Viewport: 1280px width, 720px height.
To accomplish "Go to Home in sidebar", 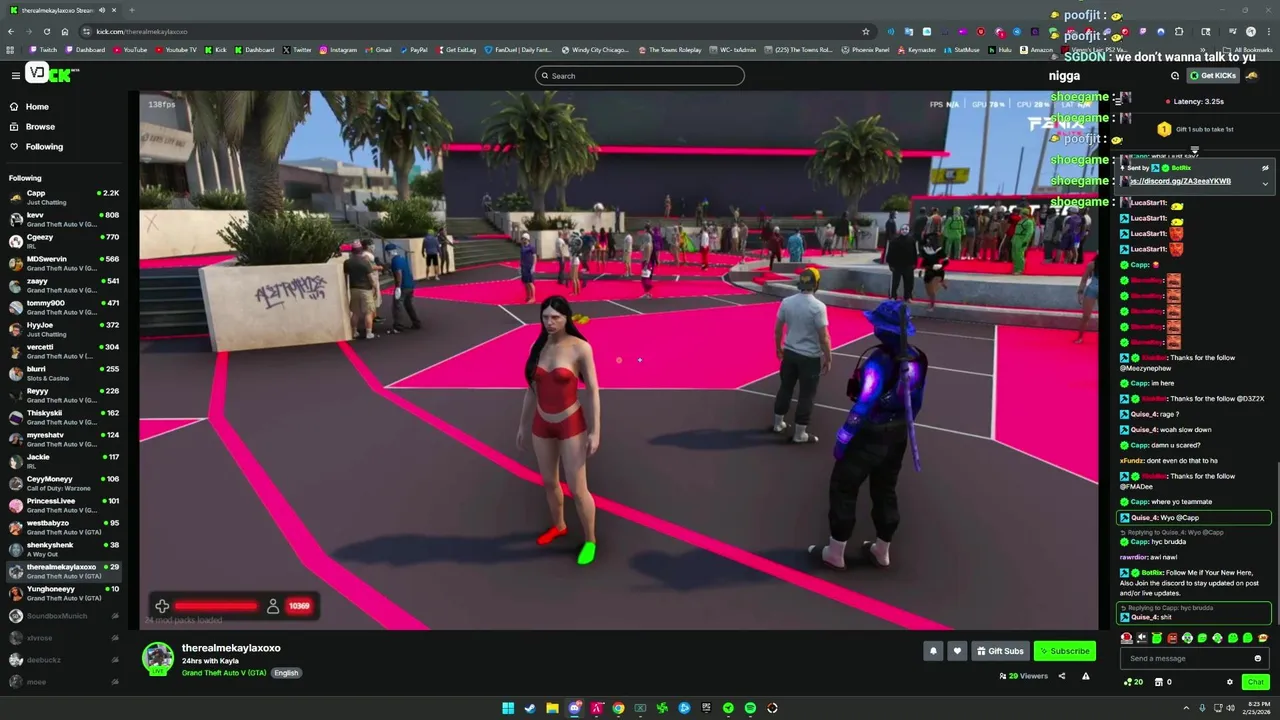I will coord(37,106).
